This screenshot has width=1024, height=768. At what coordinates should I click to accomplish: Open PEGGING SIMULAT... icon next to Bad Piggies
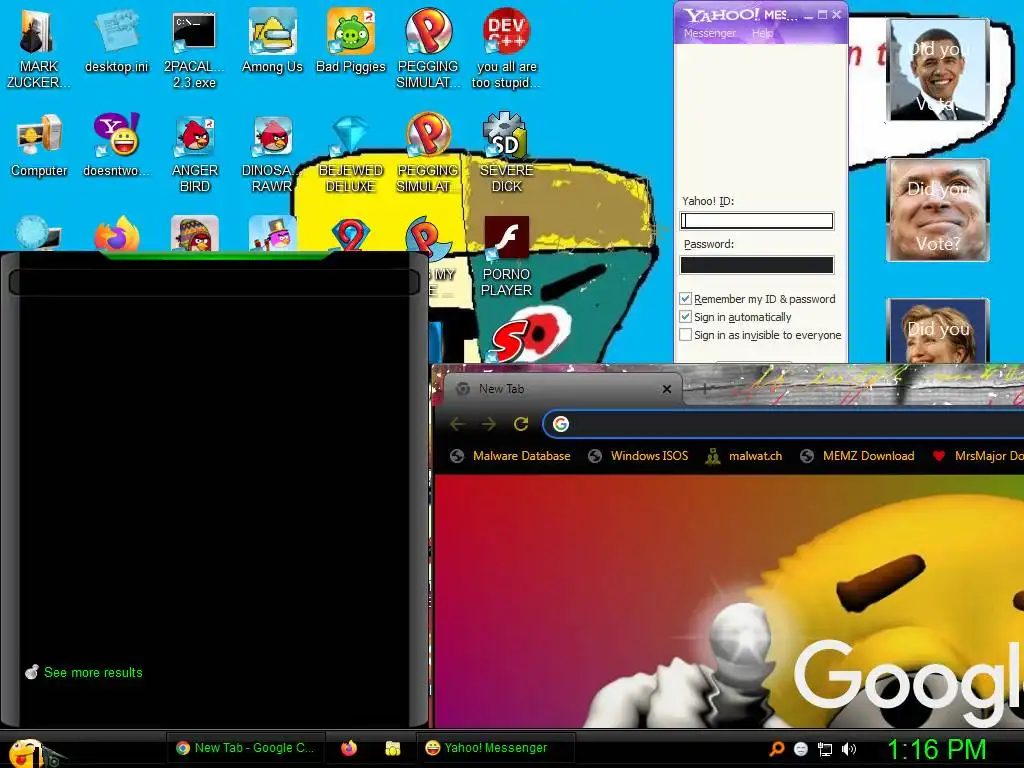[x=428, y=48]
